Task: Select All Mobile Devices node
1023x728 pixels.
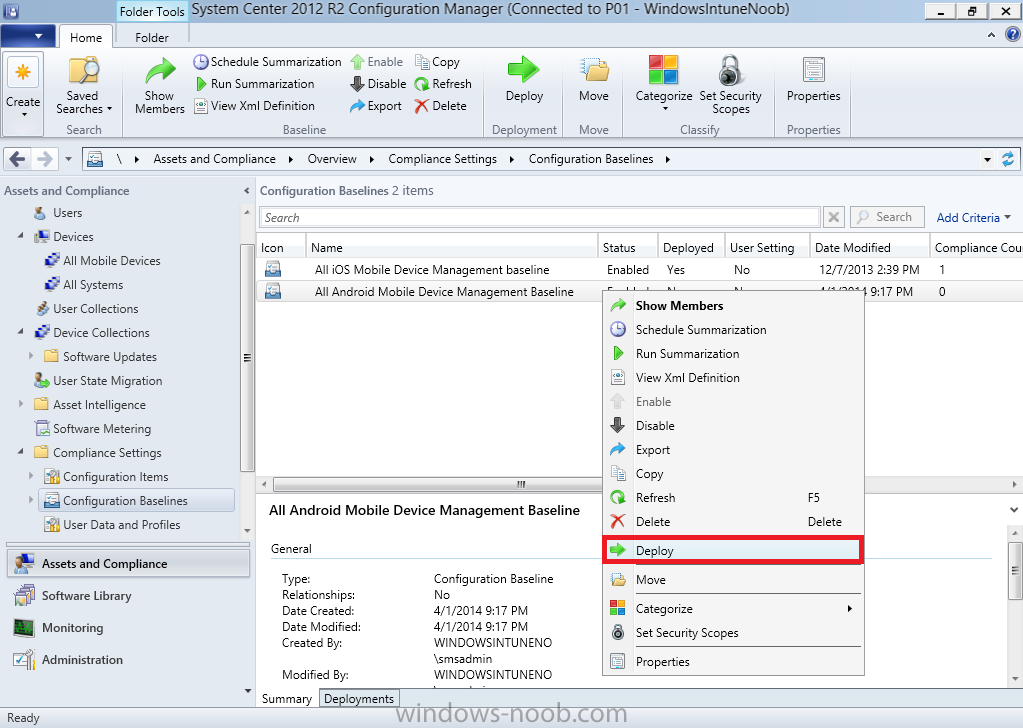Action: tap(102, 261)
